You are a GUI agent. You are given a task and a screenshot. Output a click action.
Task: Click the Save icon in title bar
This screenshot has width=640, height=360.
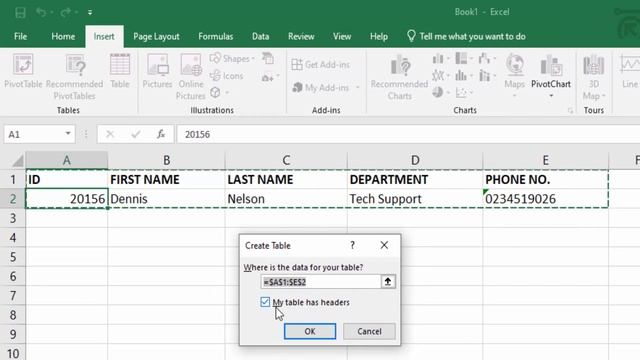coord(20,12)
